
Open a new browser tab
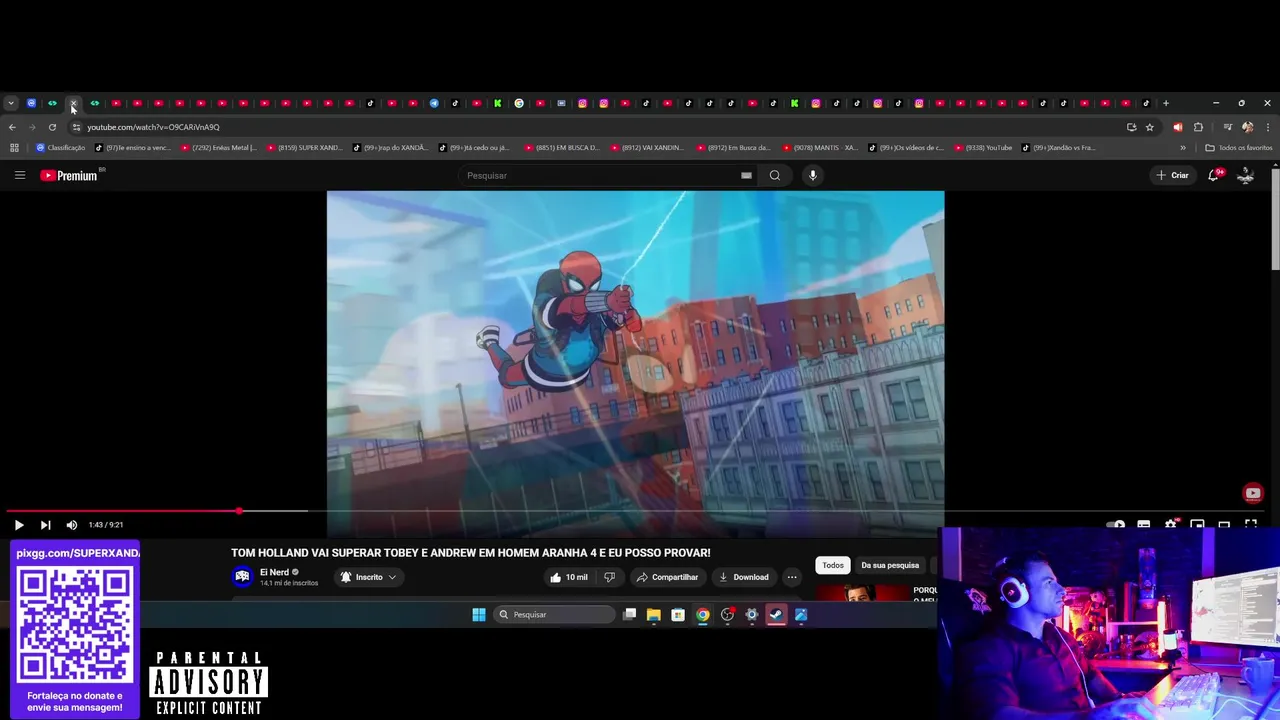[1165, 103]
